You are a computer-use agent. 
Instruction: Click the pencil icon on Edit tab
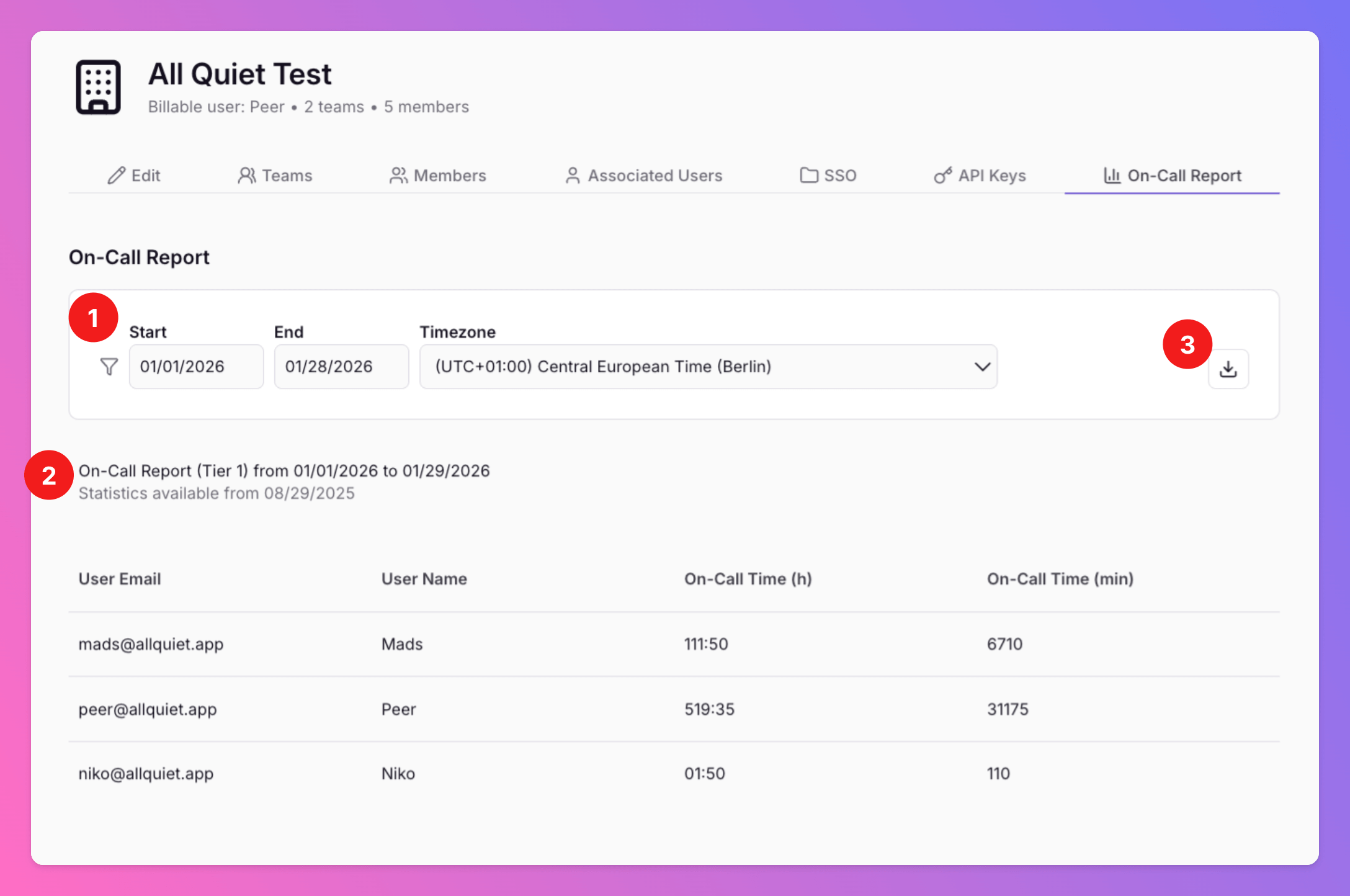coord(116,176)
